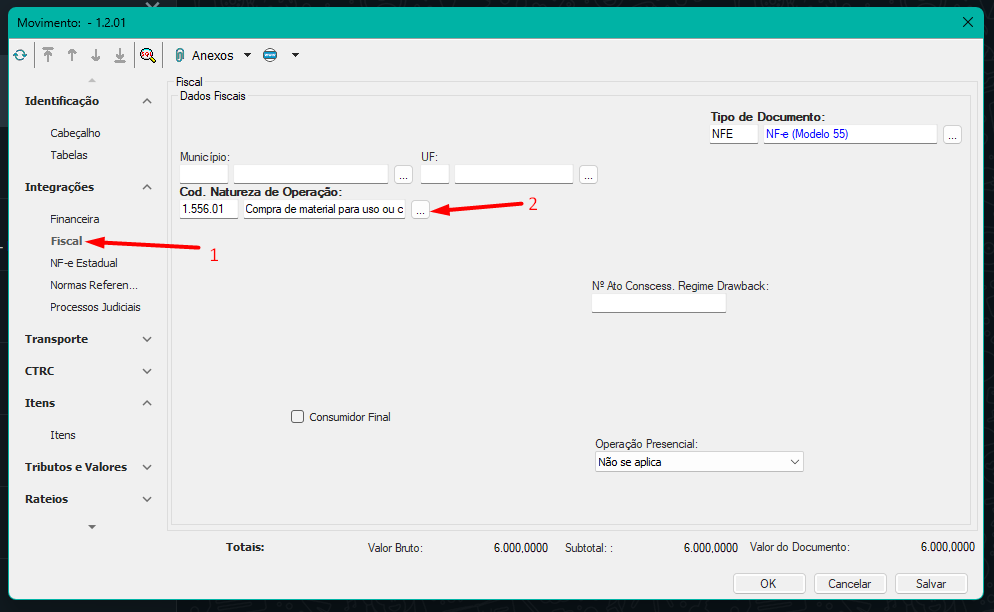Go to last record arrow
Image resolution: width=994 pixels, height=612 pixels.
coord(120,55)
